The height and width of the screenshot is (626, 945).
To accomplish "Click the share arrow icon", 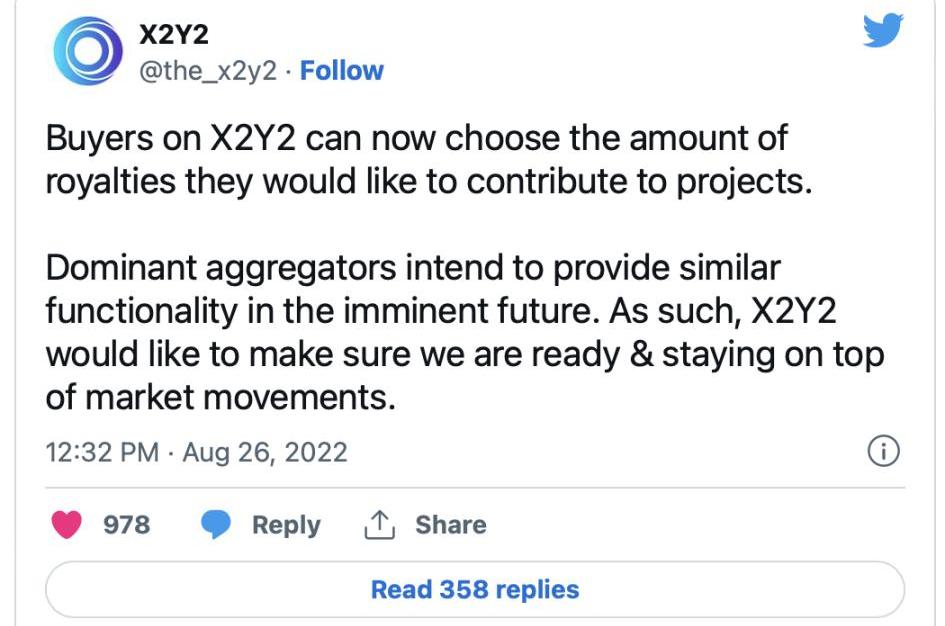I will point(379,525).
